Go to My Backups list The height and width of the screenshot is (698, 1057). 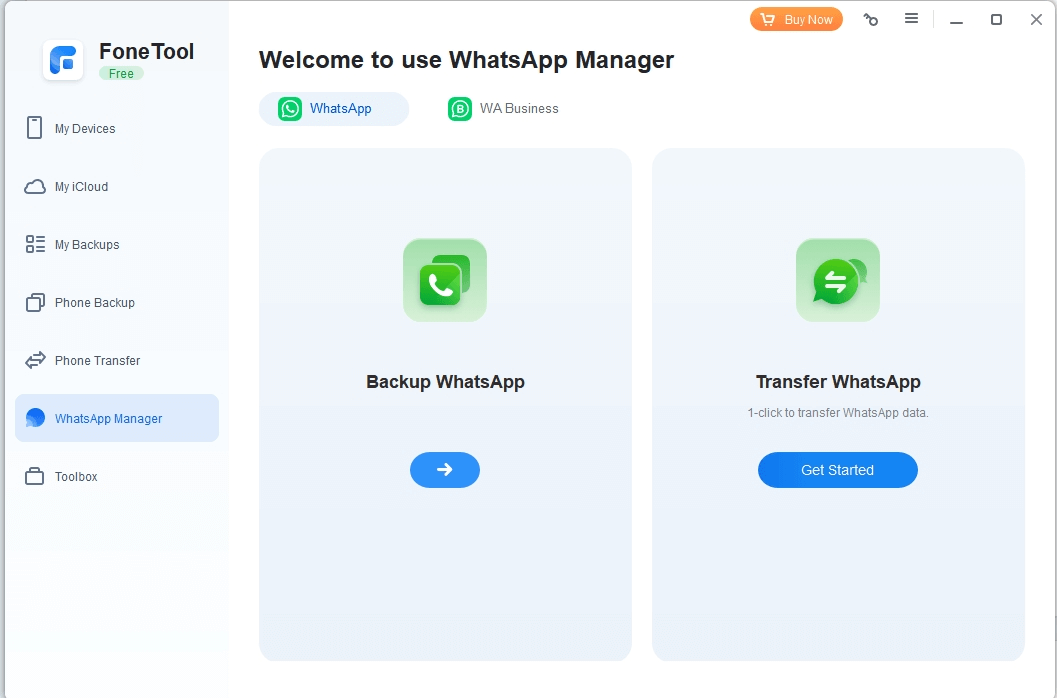[87, 245]
